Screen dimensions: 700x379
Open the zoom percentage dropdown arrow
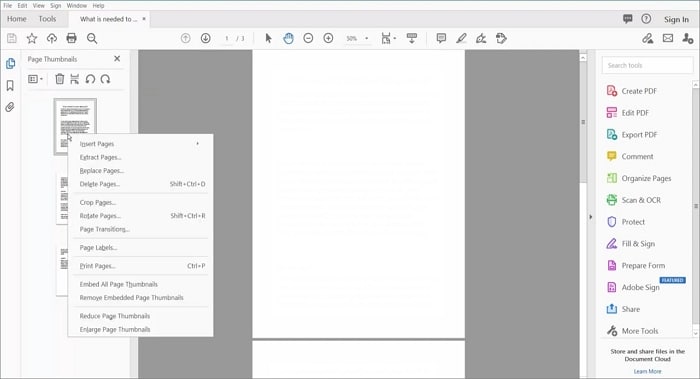[x=367, y=38]
